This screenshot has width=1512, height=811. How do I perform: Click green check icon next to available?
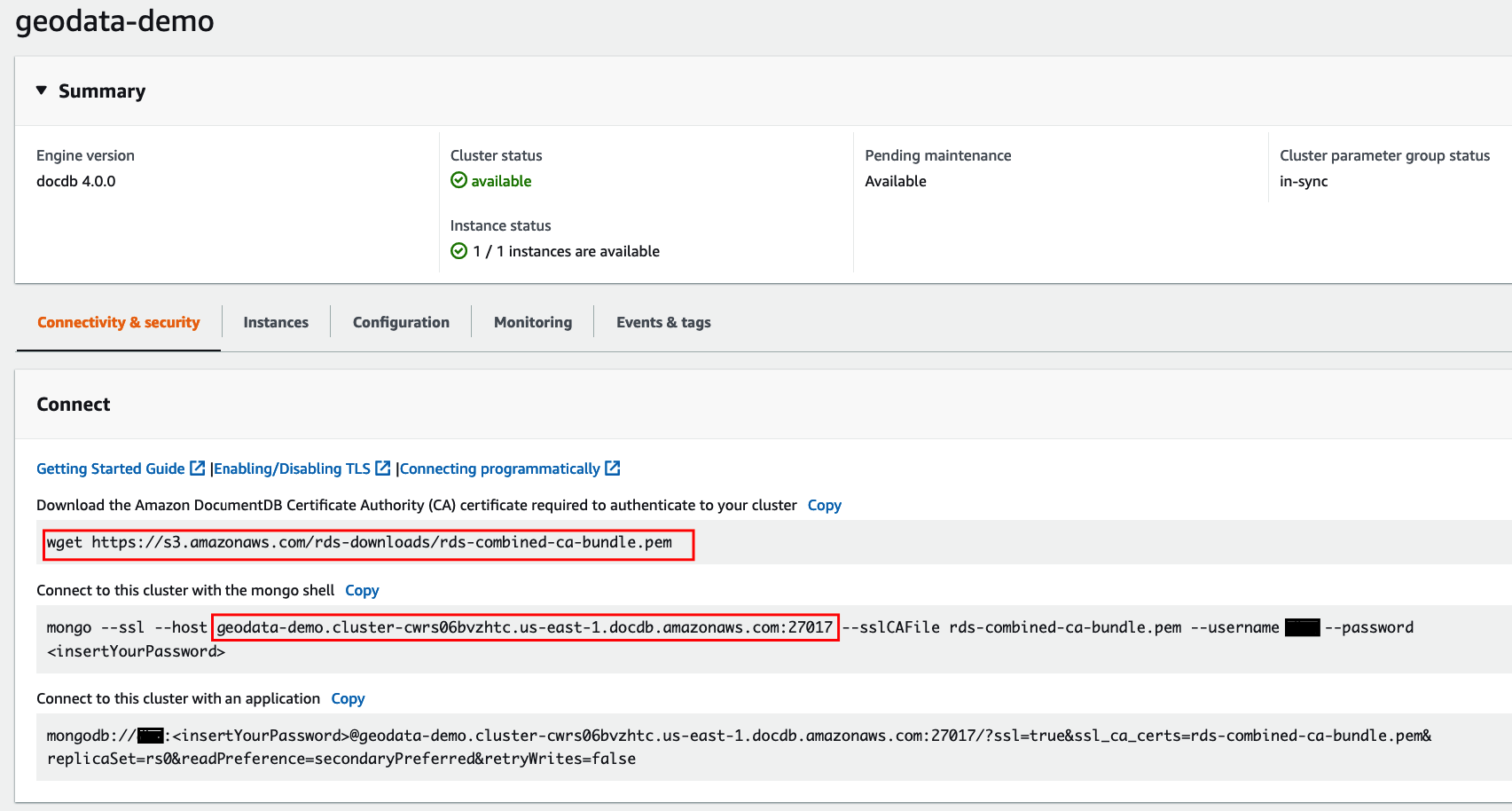click(x=458, y=180)
